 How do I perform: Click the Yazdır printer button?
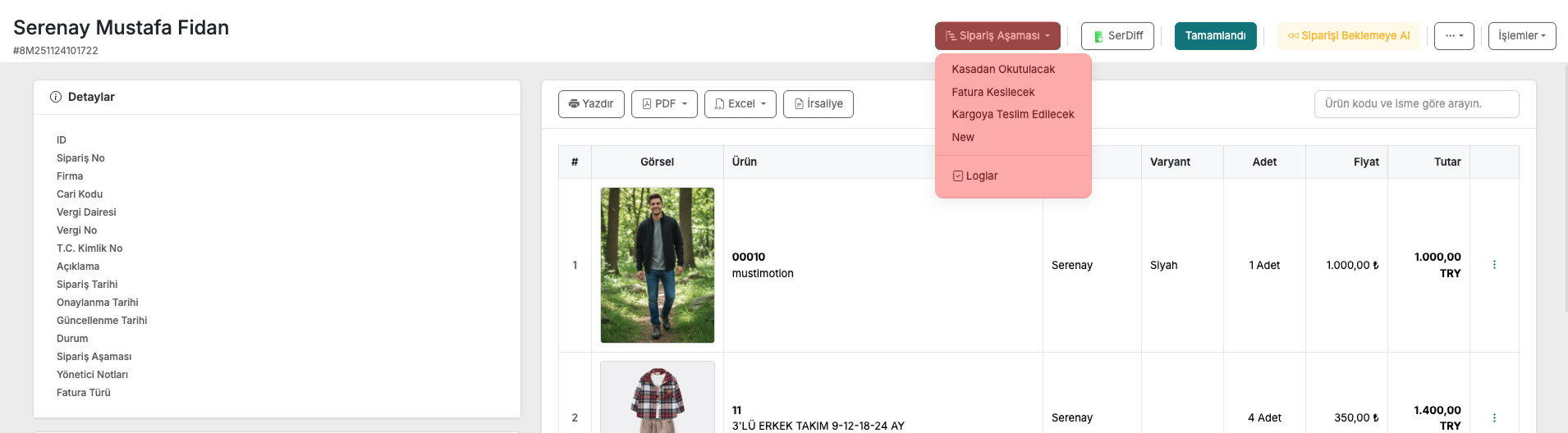point(591,104)
